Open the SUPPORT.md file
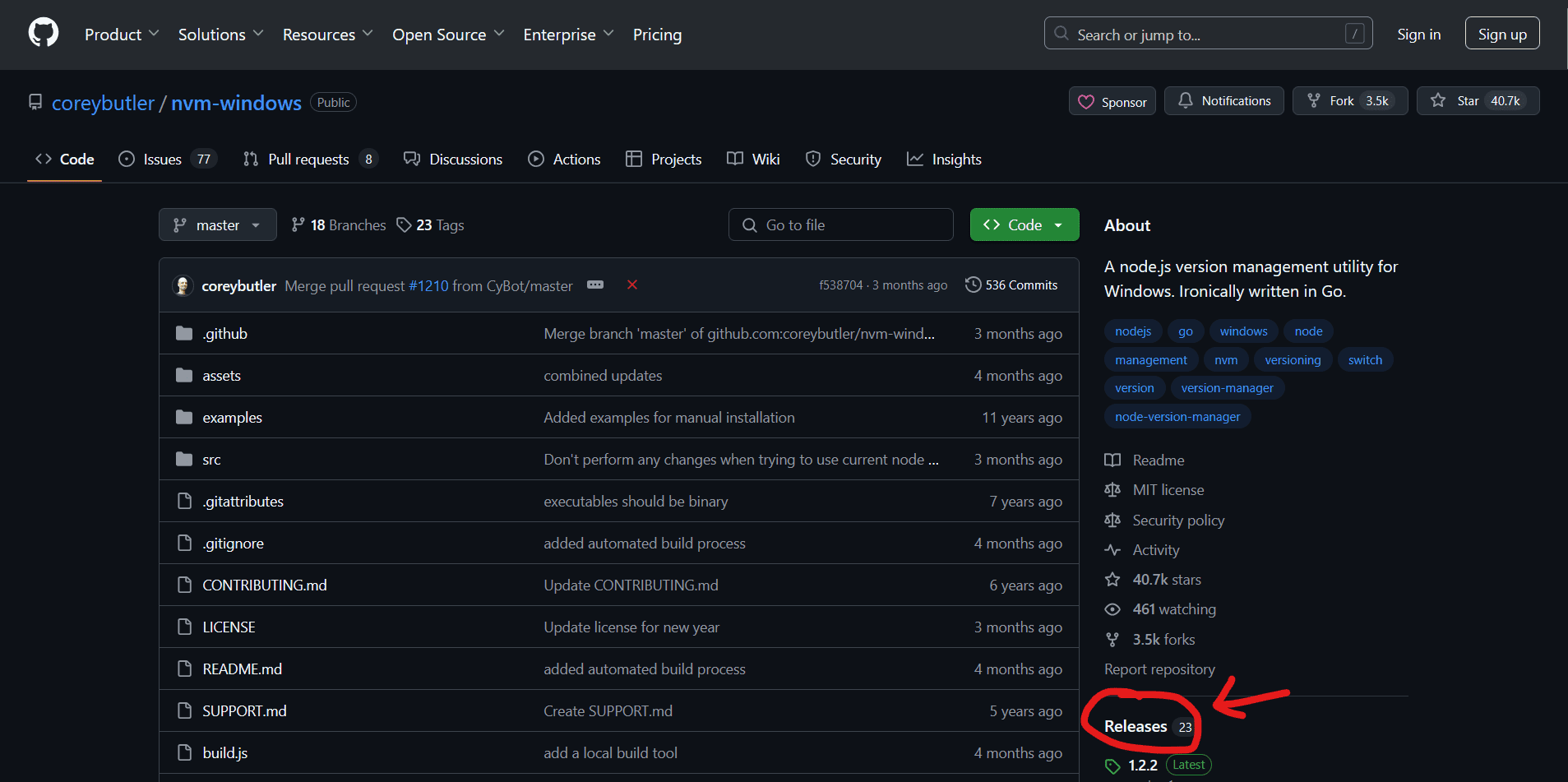 pos(244,710)
